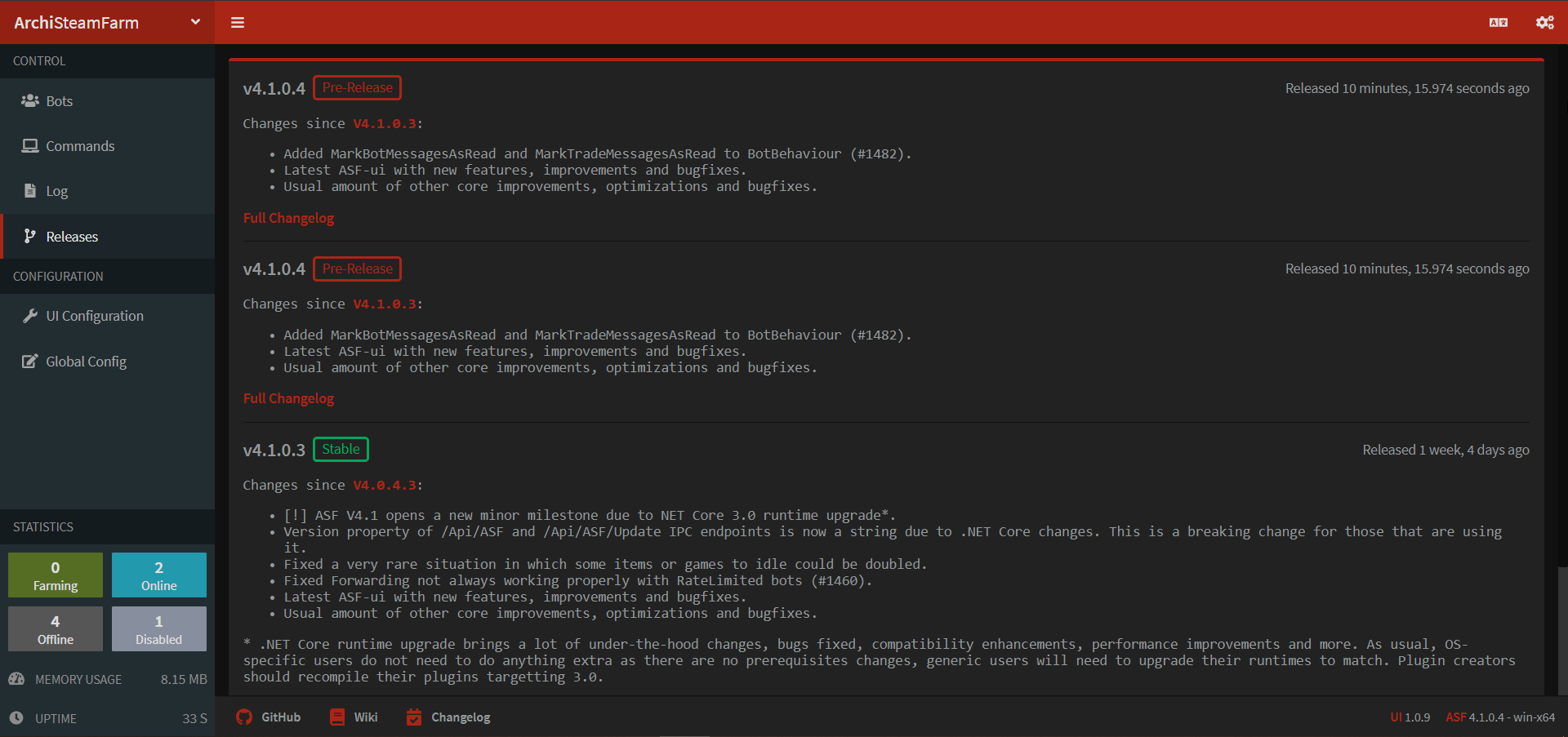Screen dimensions: 1568x737
Task: Click the Online bots statistic tile
Action: coord(159,575)
